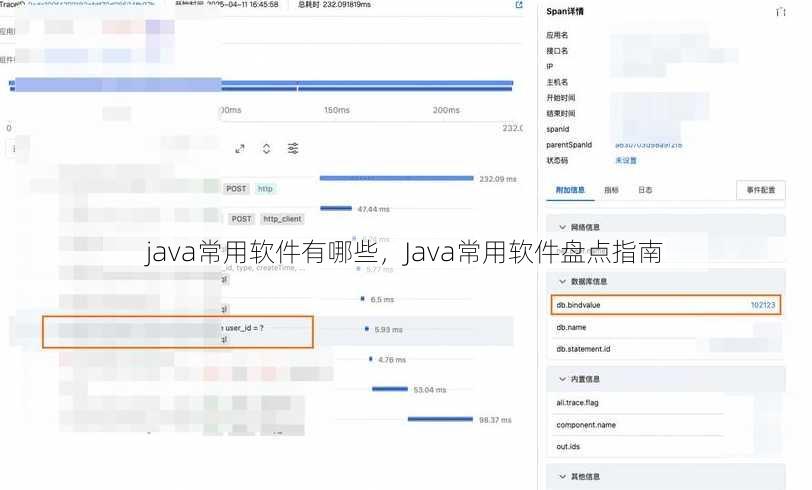Select the out.ids attribute row
The height and width of the screenshot is (490, 812).
(665, 446)
